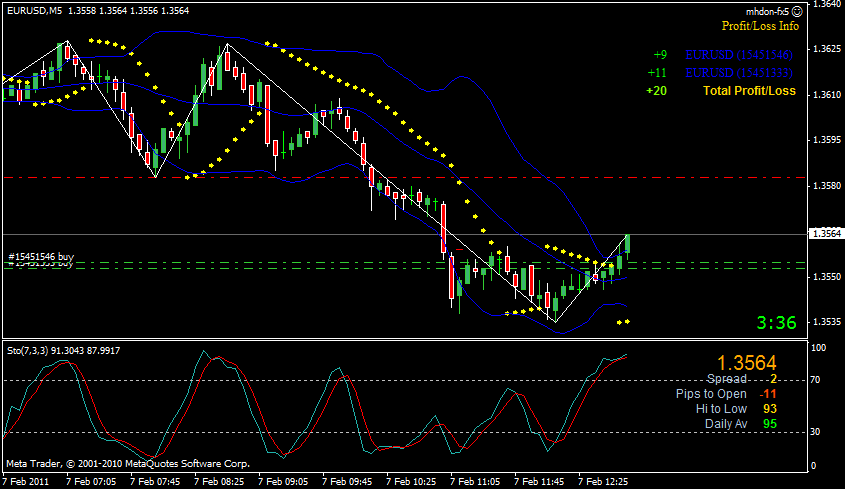Click the 1.3625 price axis label

[826, 49]
